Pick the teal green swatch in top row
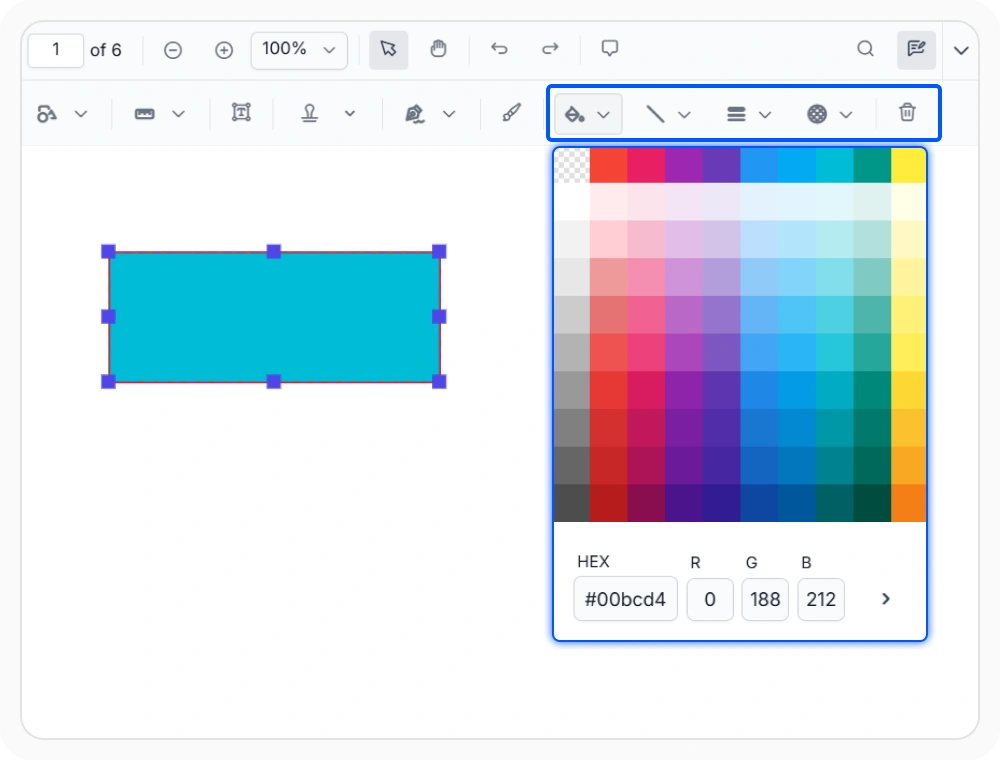The image size is (1000, 760). click(x=872, y=165)
